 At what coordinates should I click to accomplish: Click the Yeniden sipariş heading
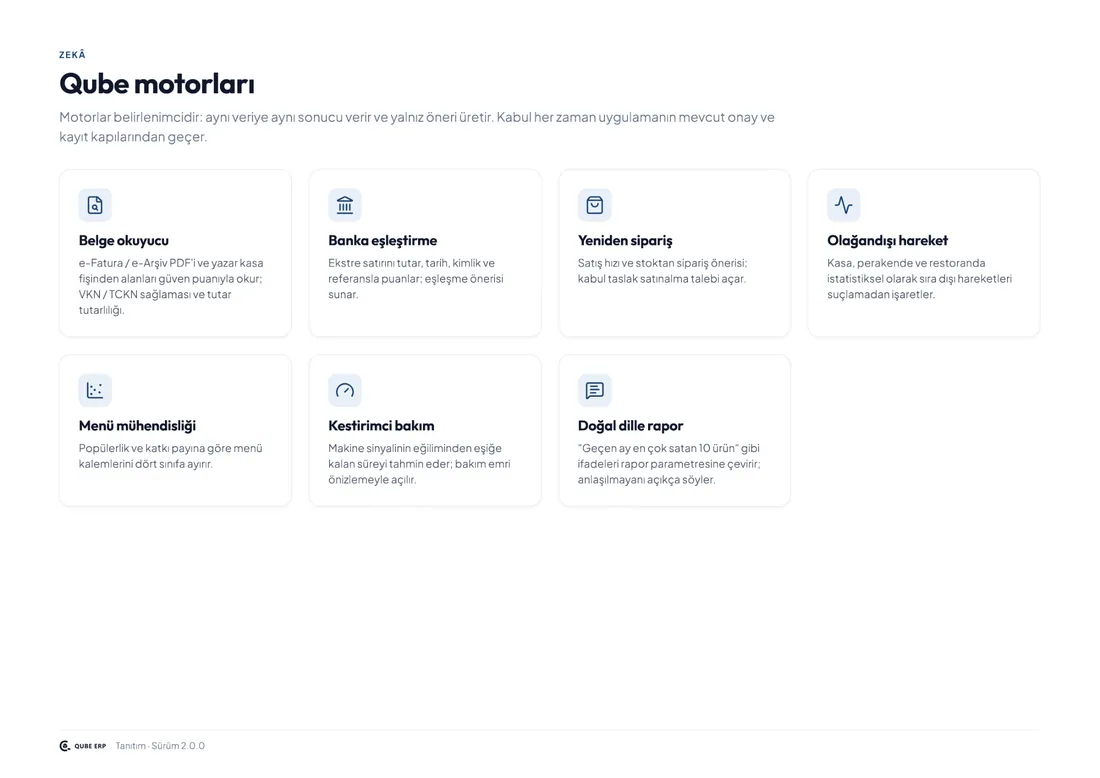coord(625,241)
